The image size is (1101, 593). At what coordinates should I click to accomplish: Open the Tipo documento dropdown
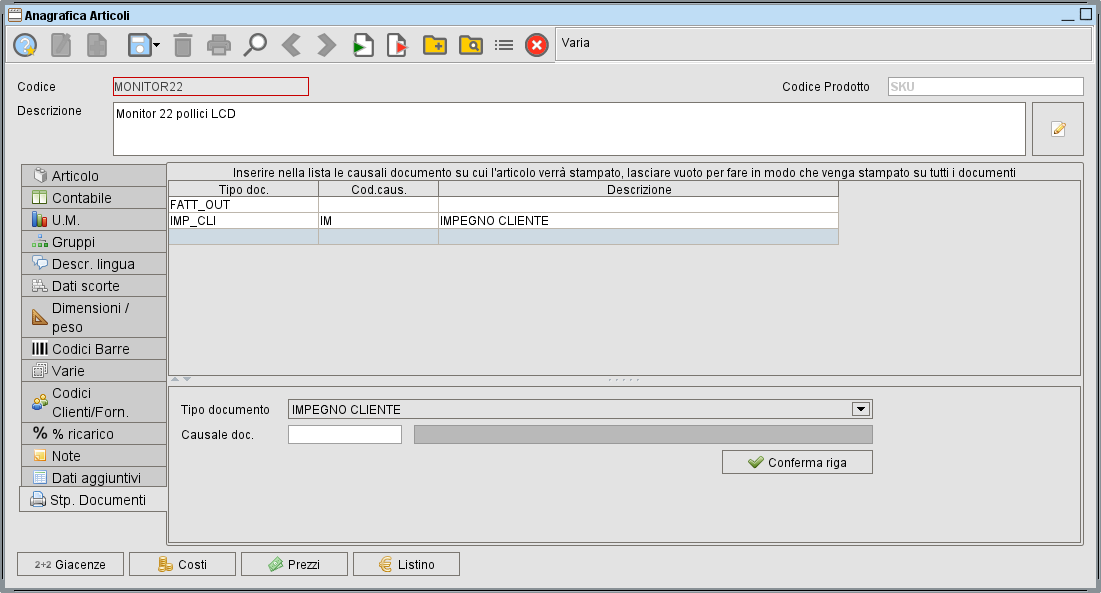click(x=860, y=409)
